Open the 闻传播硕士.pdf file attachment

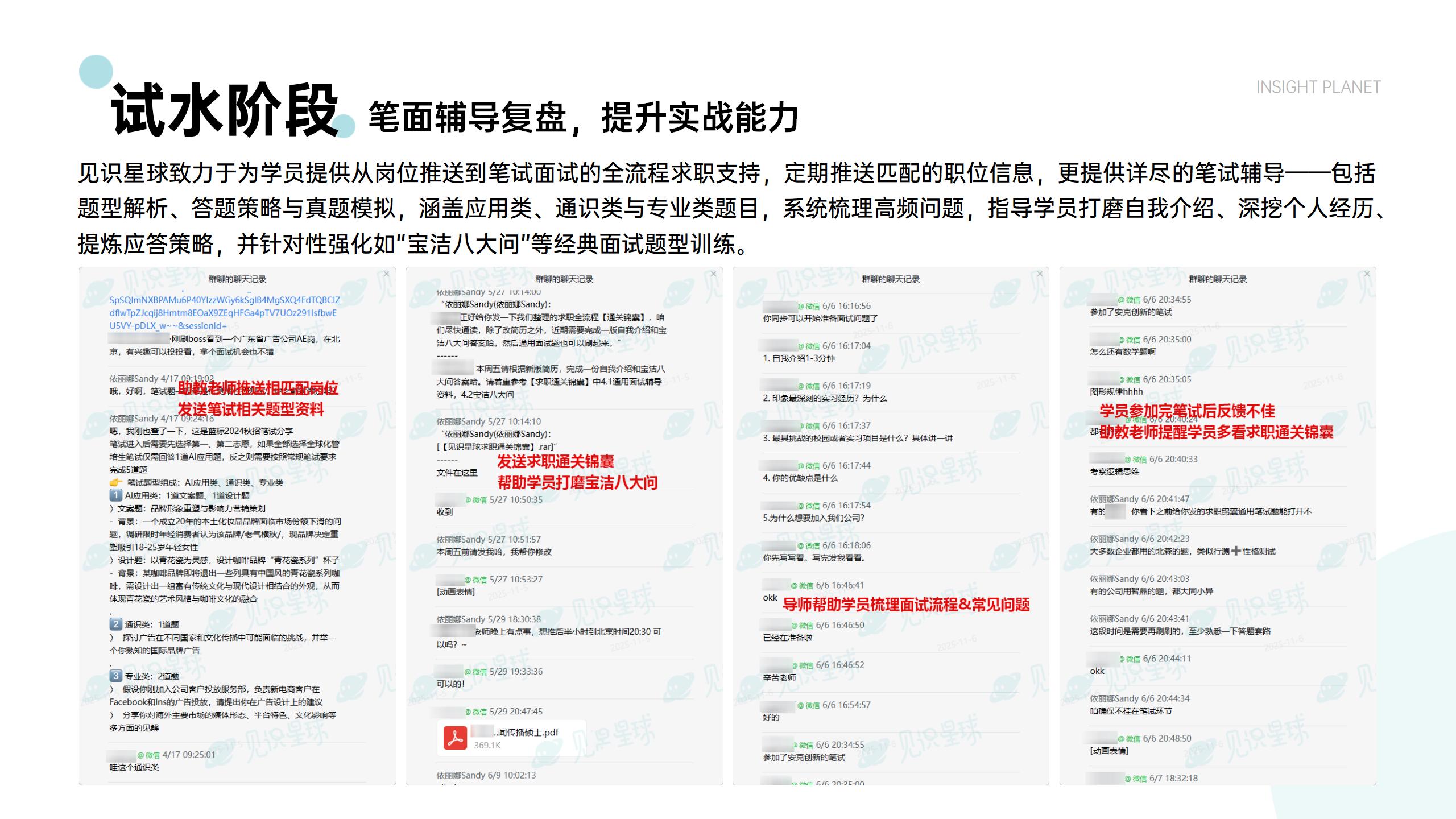coord(527,733)
